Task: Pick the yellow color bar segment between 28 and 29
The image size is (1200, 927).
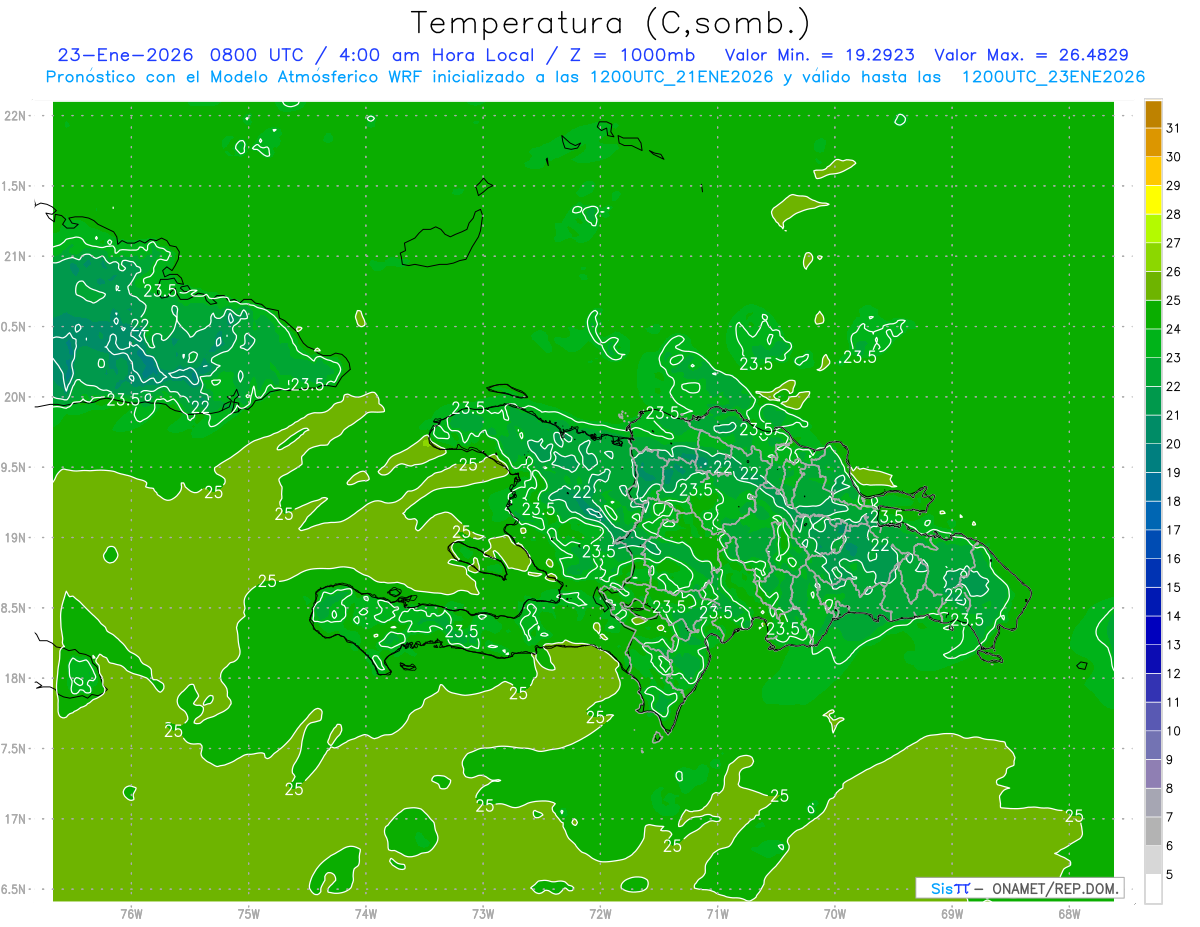Action: tap(1153, 200)
